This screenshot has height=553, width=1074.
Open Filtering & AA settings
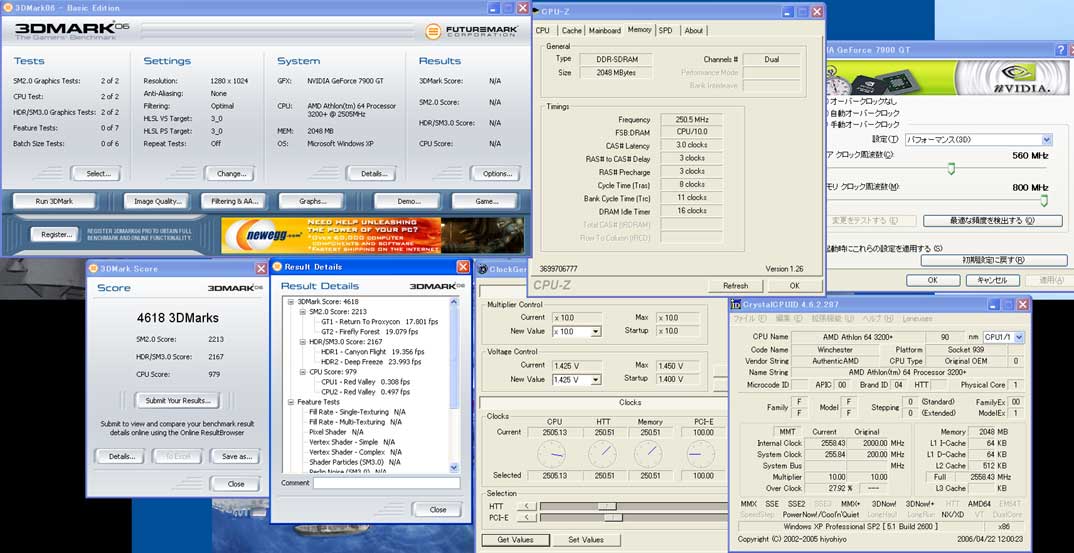tap(234, 201)
